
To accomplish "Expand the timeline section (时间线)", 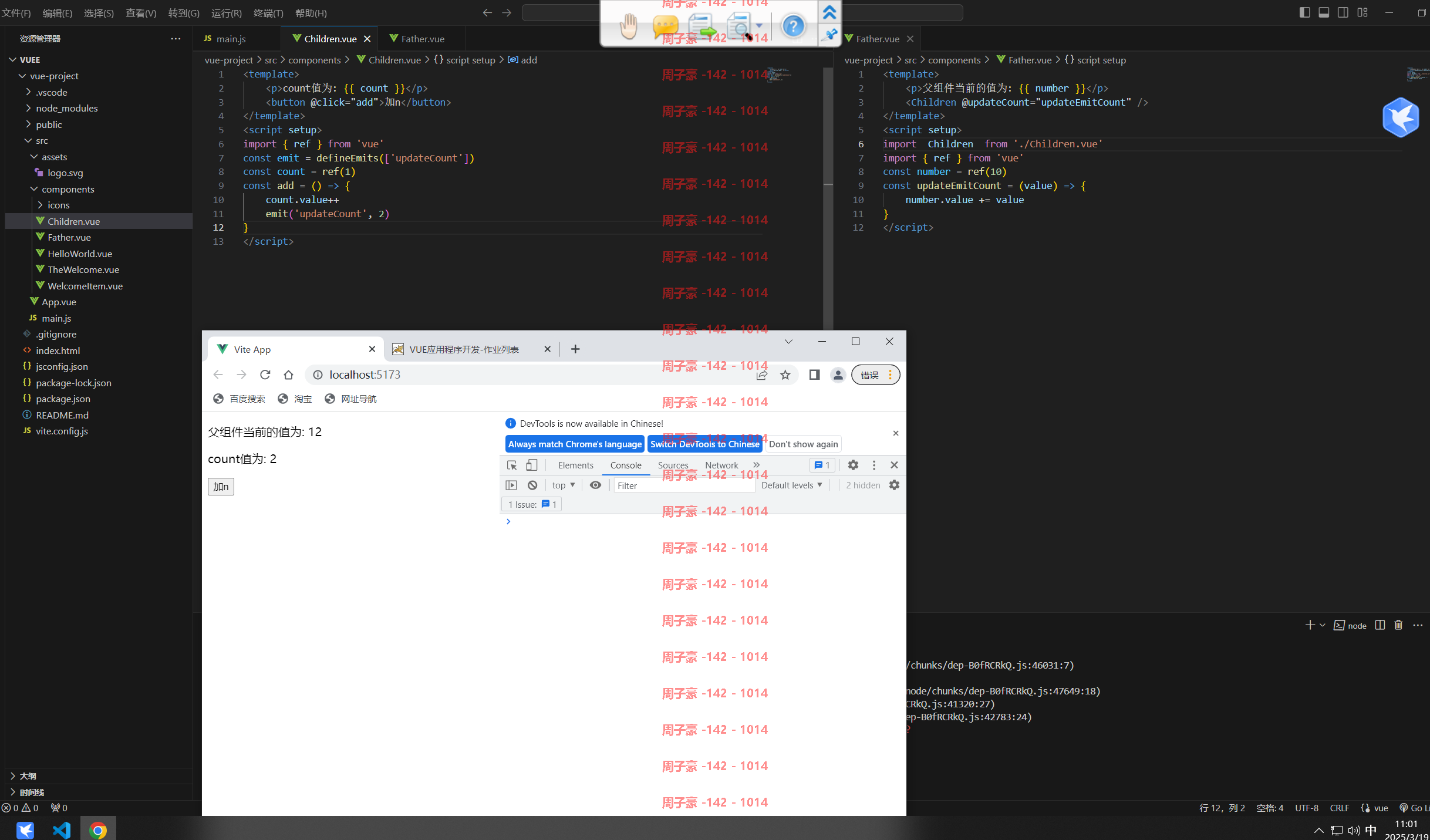I will (99, 792).
